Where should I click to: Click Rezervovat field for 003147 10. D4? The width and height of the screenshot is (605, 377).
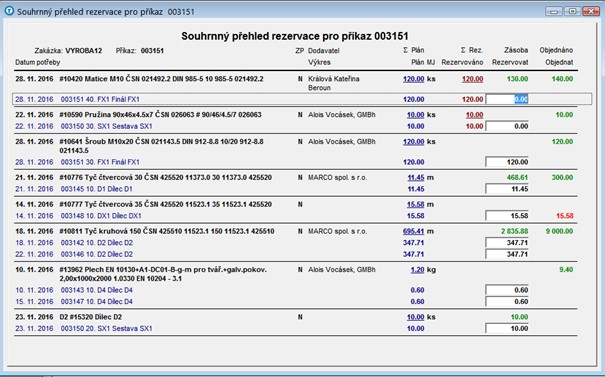click(x=507, y=301)
